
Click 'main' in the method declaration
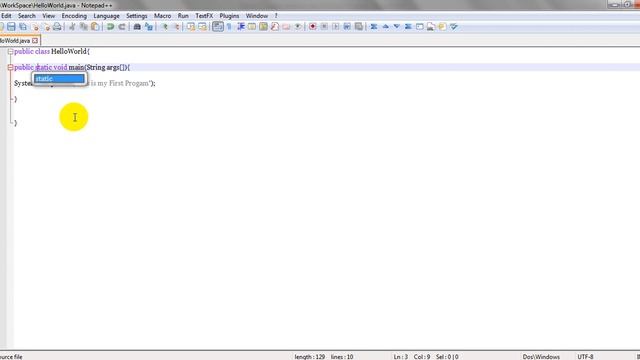click(x=76, y=67)
